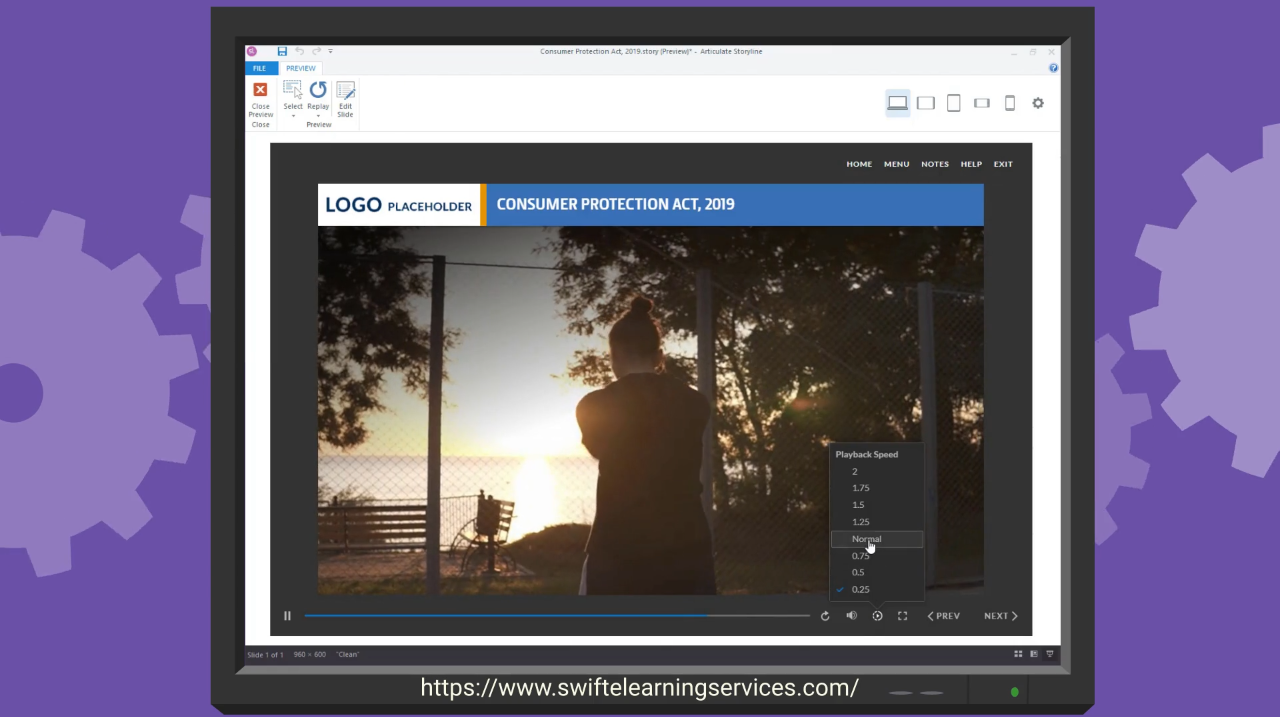Switch to slide sorter view in status bar
This screenshot has width=1280, height=717.
[1018, 654]
